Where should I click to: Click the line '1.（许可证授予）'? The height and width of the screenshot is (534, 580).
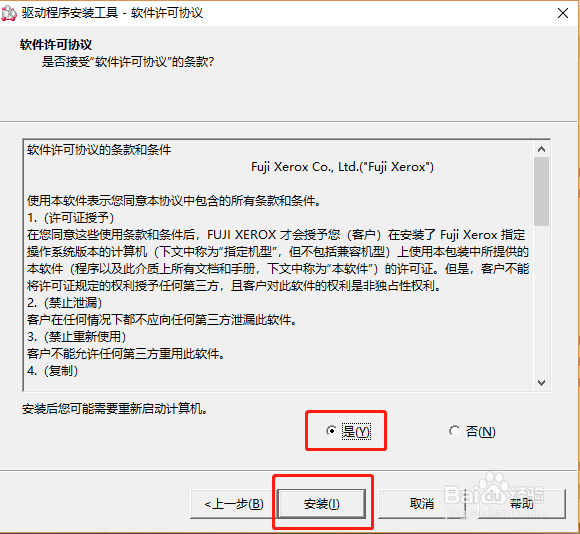[x=71, y=217]
